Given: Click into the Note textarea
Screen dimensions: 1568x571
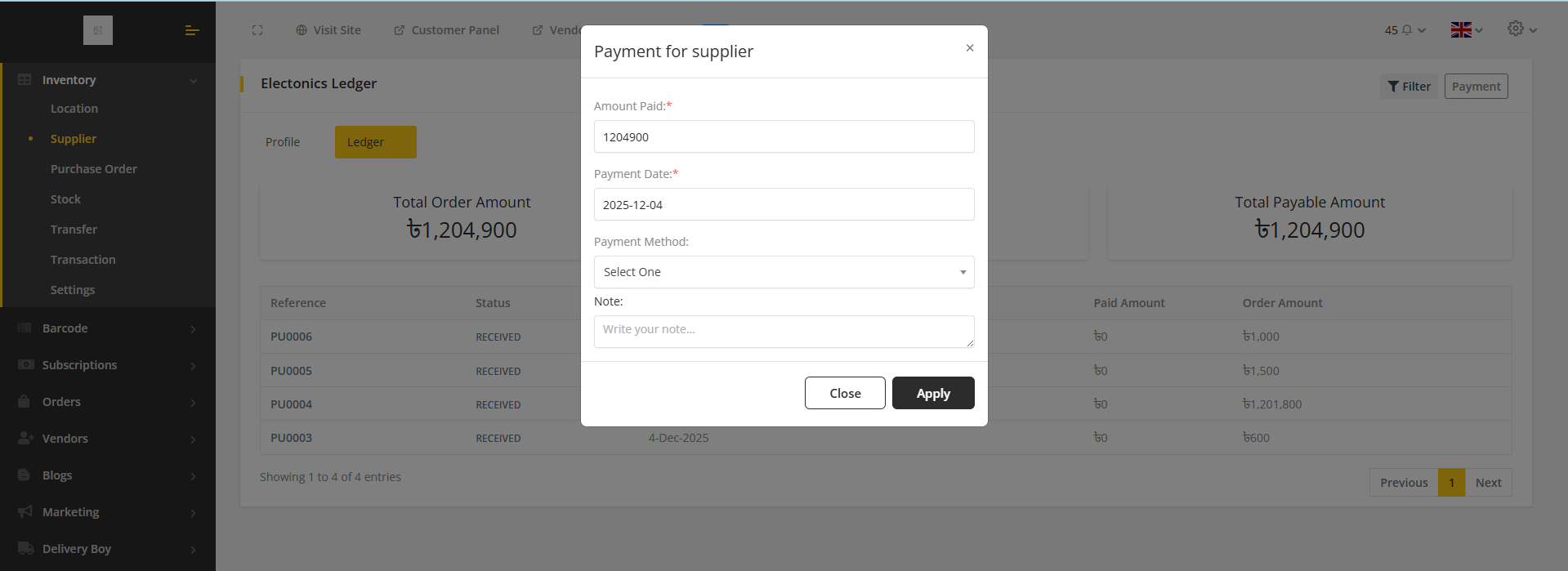Looking at the screenshot, I should coord(784,332).
